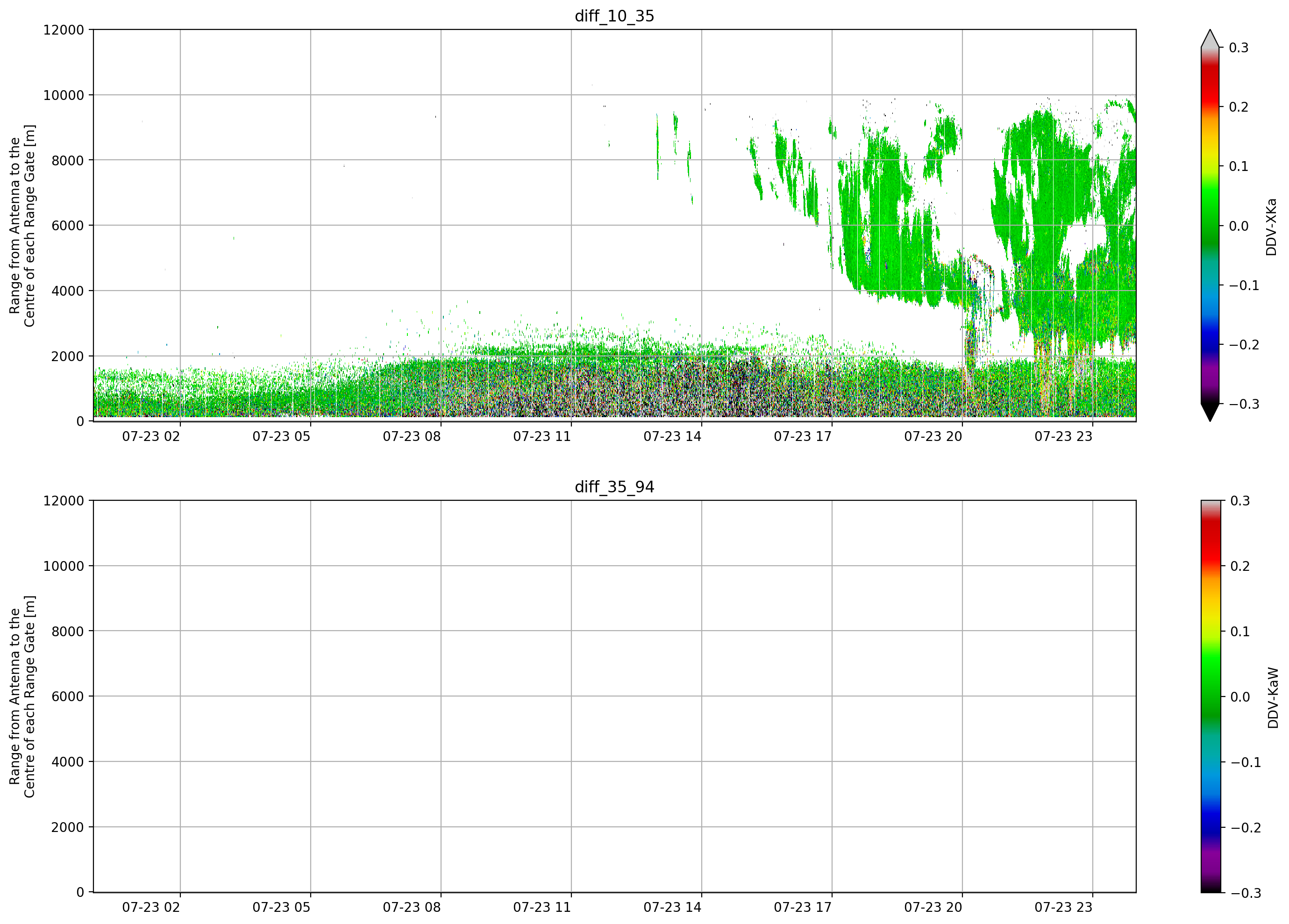The width and height of the screenshot is (1289, 924).
Task: Click 0.2 tick label on the DDV-XKa colorbar
Action: [x=1239, y=107]
